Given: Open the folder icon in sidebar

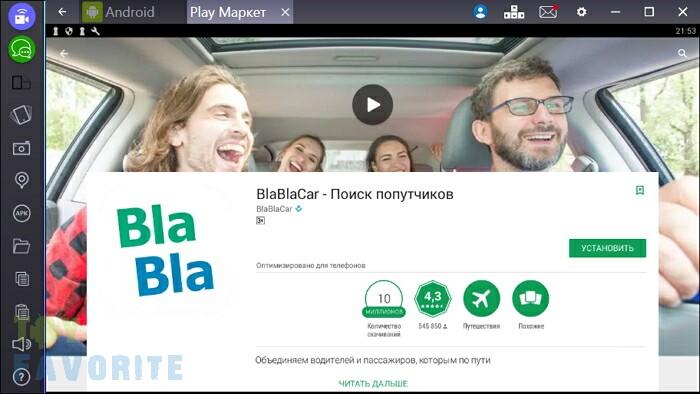Looking at the screenshot, I should pos(21,246).
